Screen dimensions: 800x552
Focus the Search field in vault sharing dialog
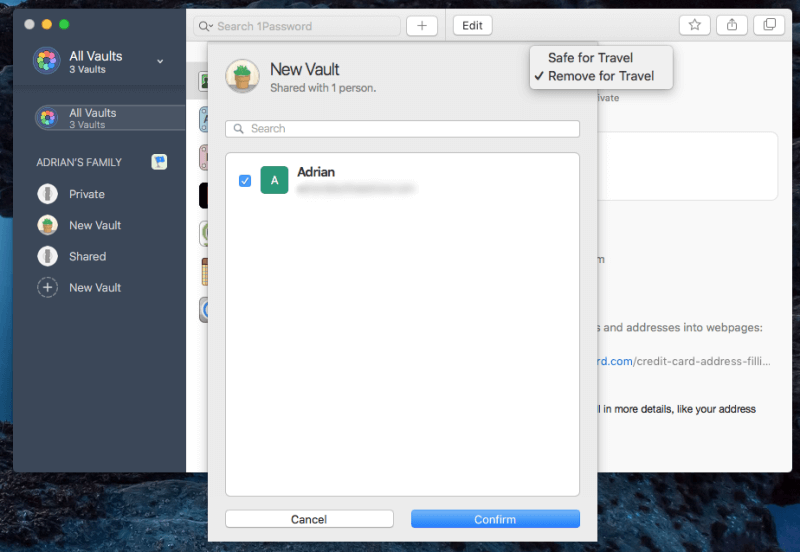(402, 129)
